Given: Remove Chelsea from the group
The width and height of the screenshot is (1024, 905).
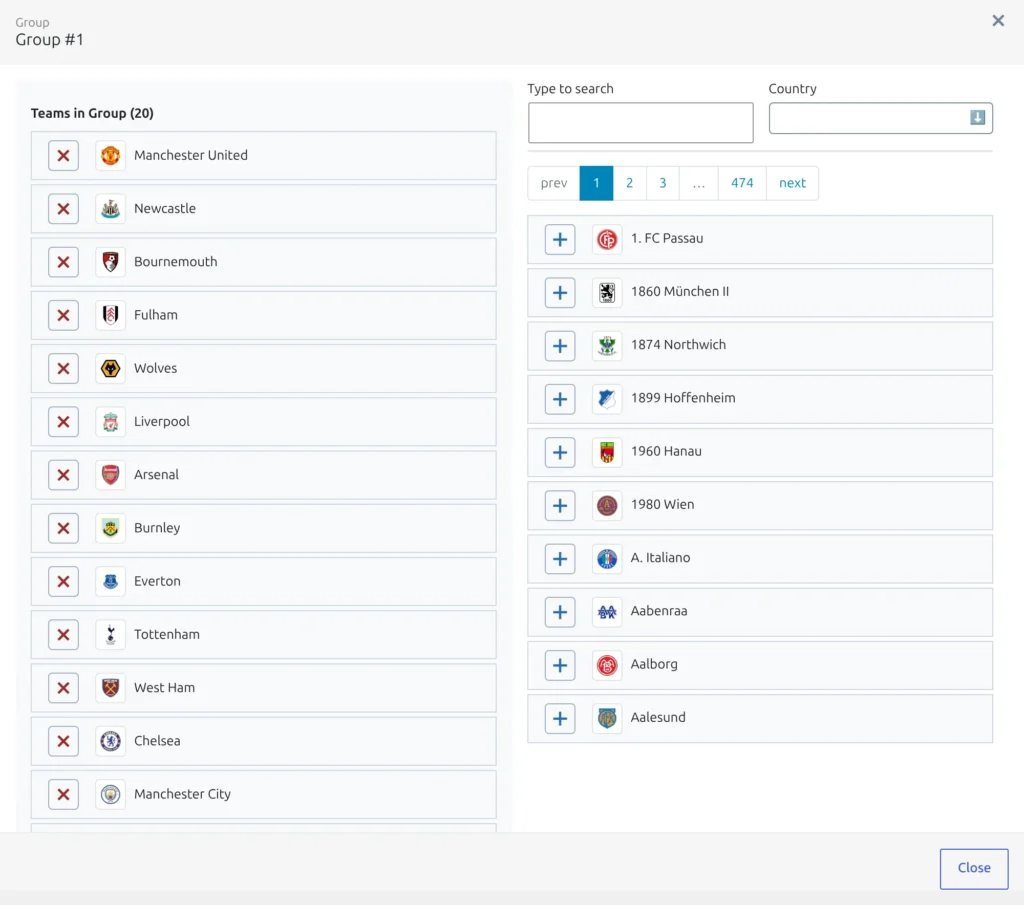Looking at the screenshot, I should (x=63, y=741).
